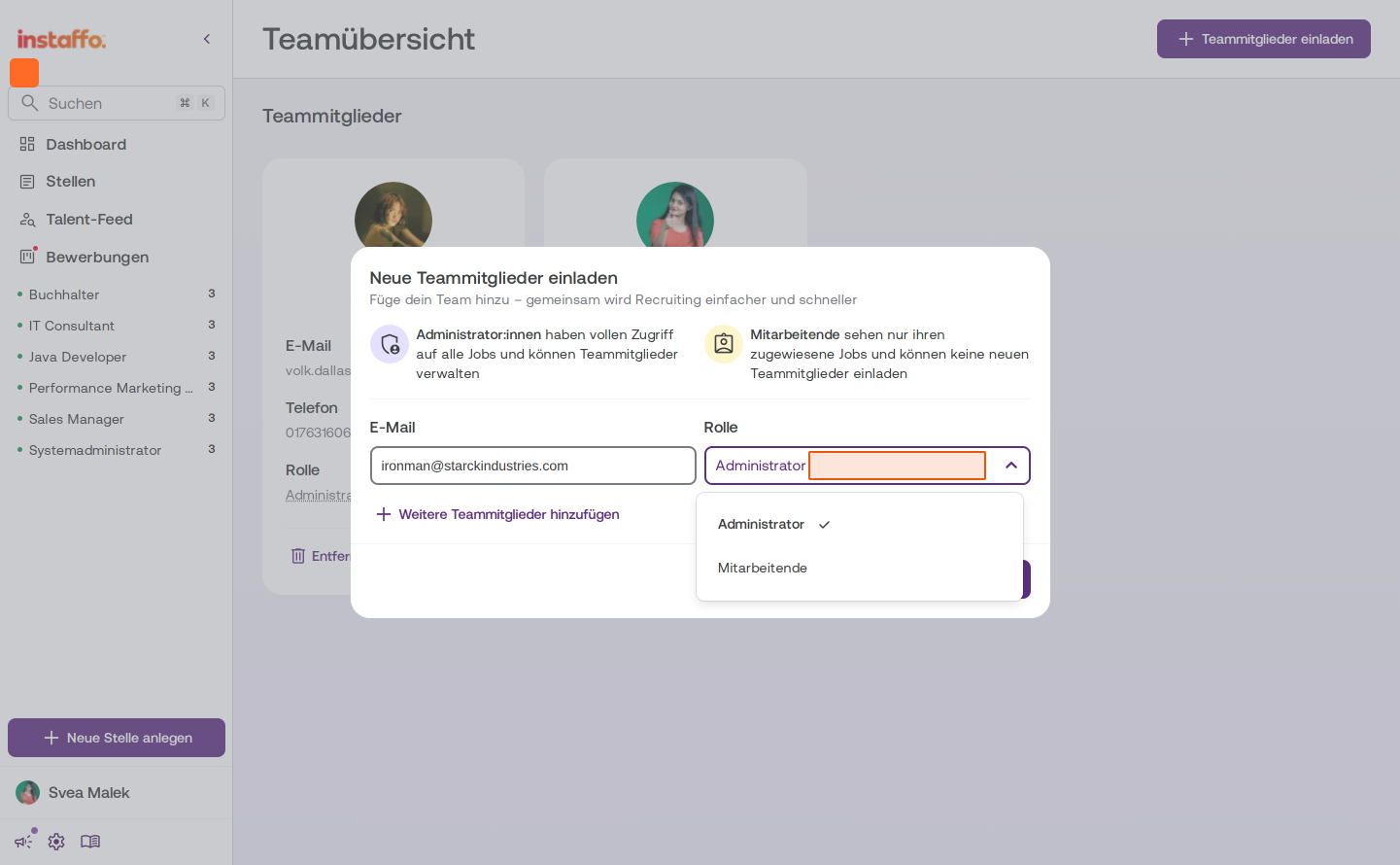This screenshot has width=1400, height=865.
Task: Click Teammitglieder einladen button at top
Action: point(1263,39)
